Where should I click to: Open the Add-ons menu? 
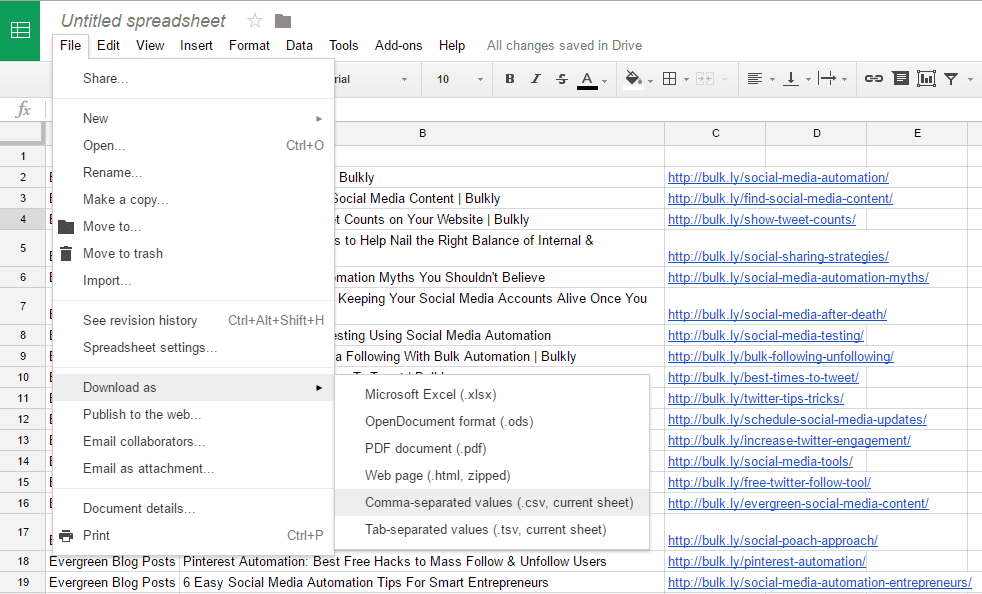(x=398, y=46)
